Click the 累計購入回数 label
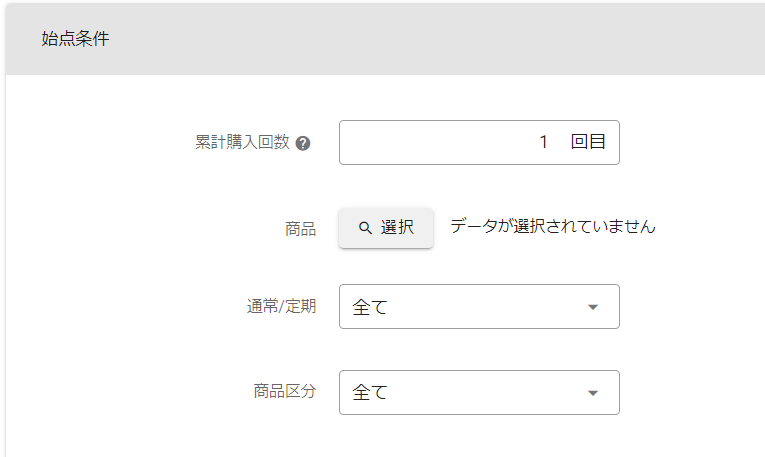765x457 pixels. pyautogui.click(x=241, y=142)
